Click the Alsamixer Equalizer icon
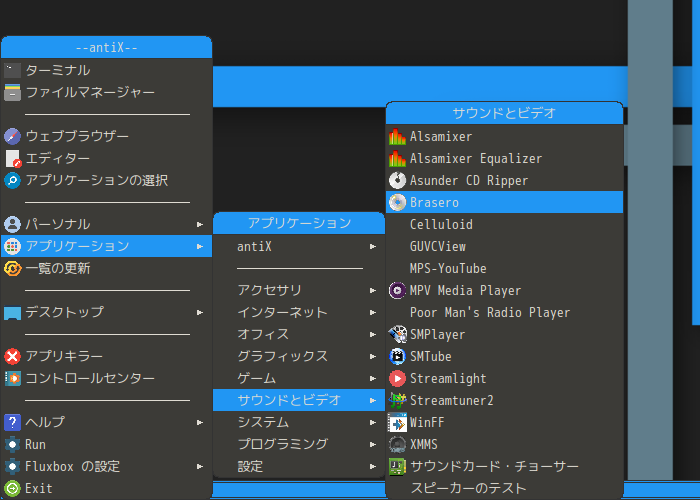The image size is (700, 500). 397,158
